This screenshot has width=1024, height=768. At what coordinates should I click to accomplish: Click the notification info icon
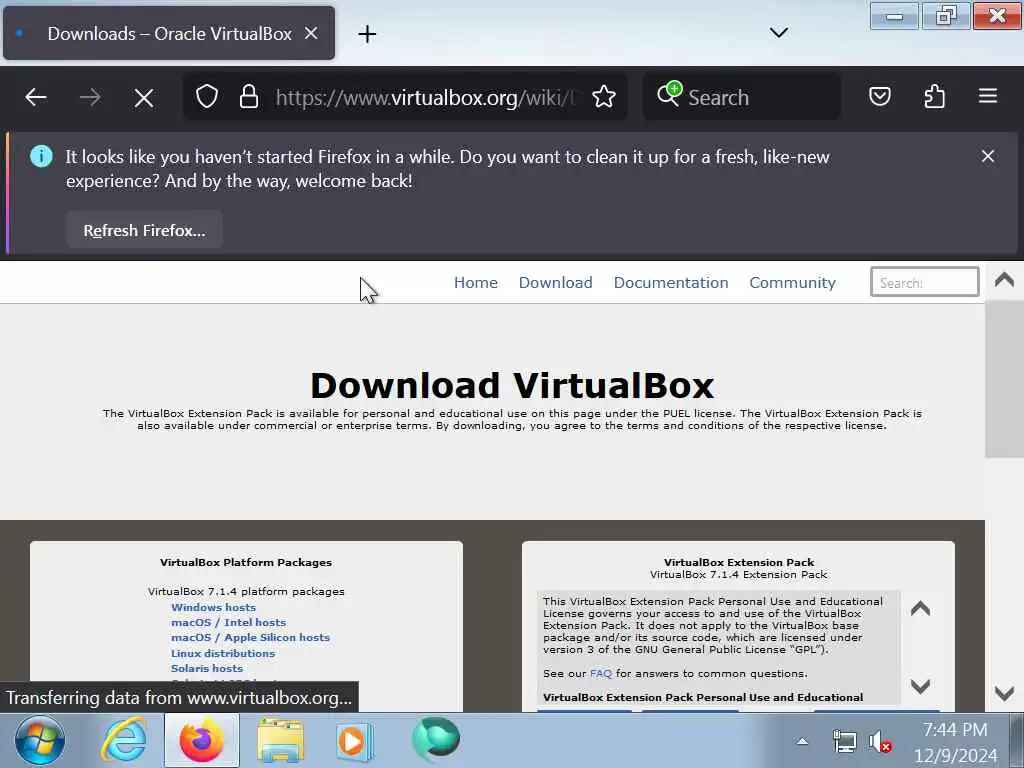point(41,156)
